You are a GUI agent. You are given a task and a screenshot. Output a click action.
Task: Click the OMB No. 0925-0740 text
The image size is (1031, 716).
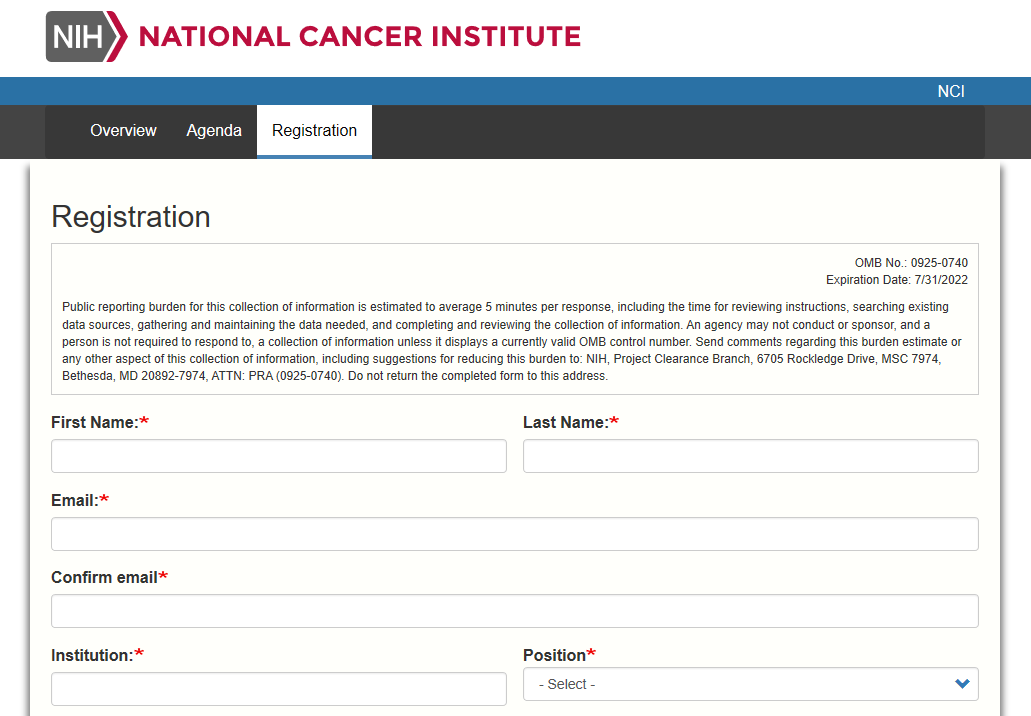pyautogui.click(x=910, y=263)
